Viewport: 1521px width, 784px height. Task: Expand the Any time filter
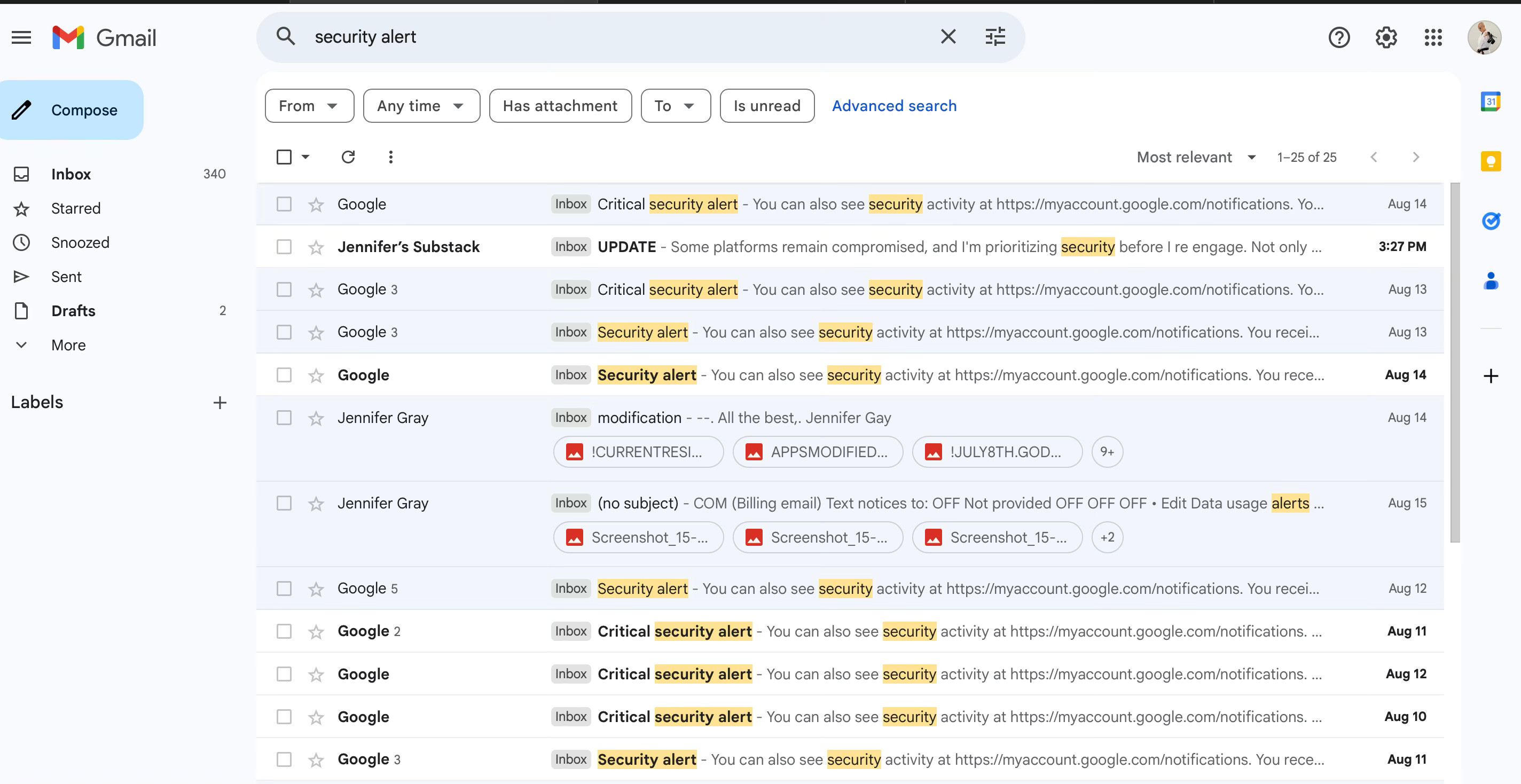click(421, 106)
